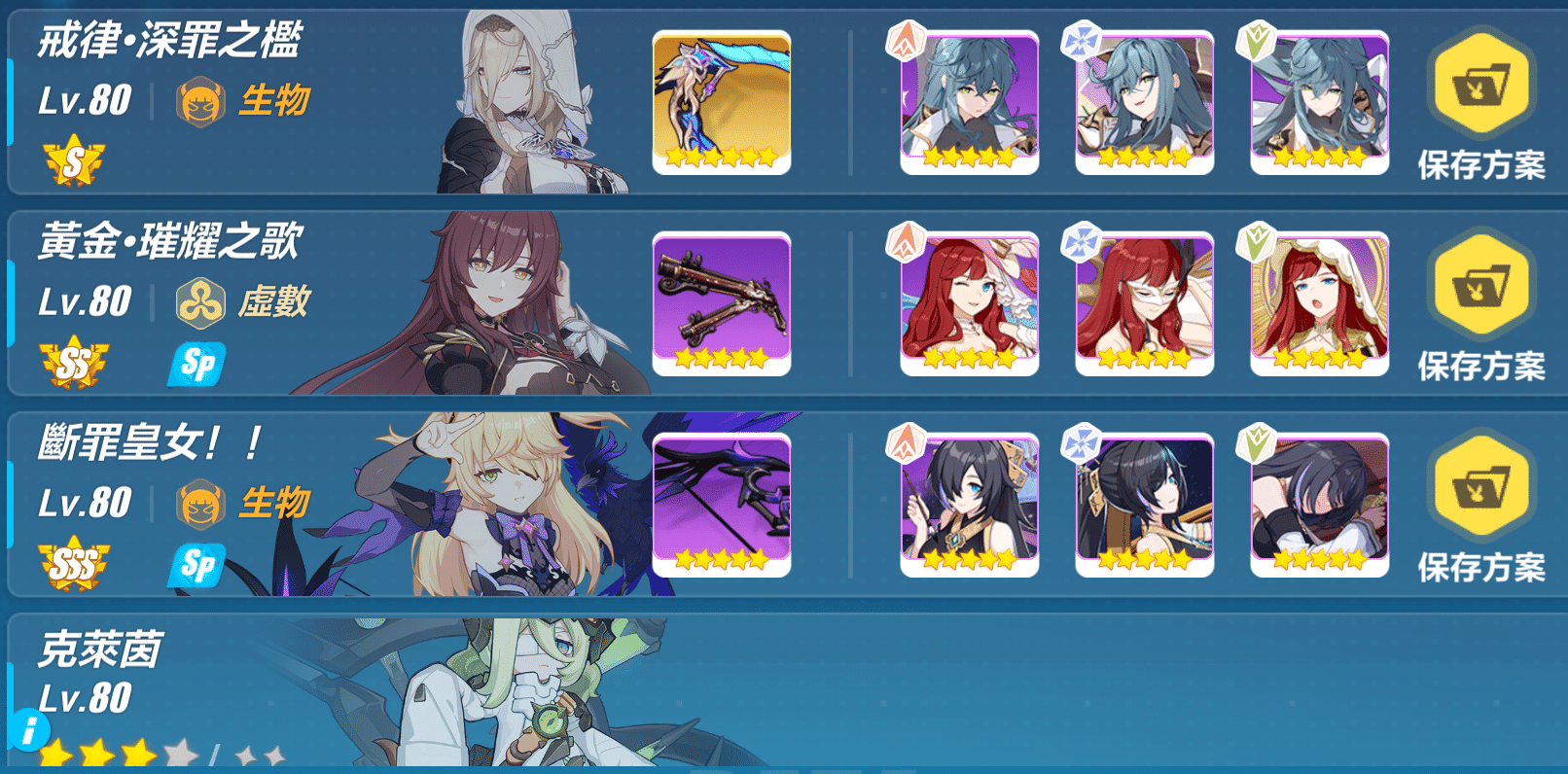This screenshot has width=1568, height=774.
Task: Select bottom stigmata of 斷罪皇女！！
Action: [x=1320, y=505]
